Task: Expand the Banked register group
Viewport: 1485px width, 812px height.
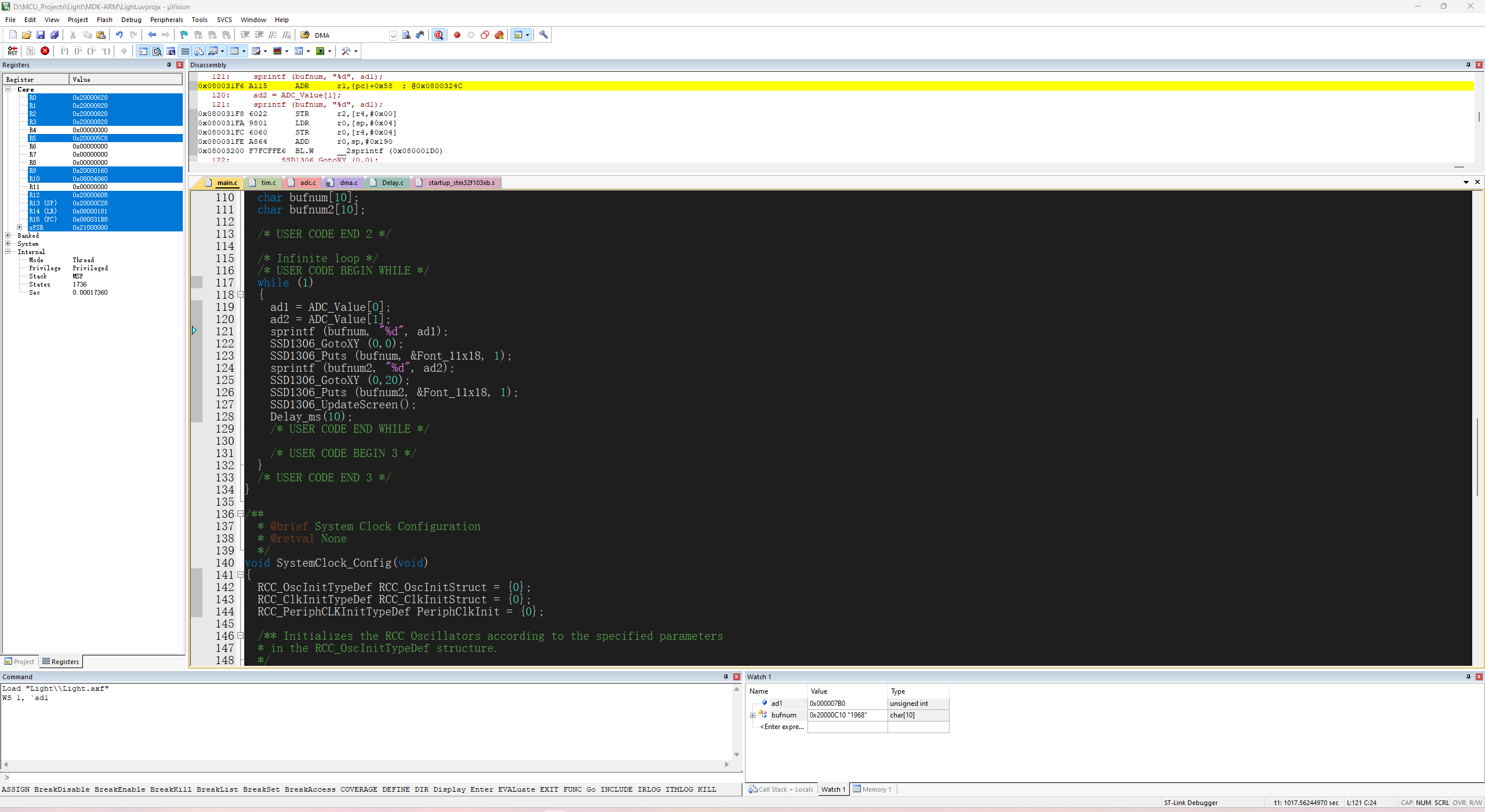Action: [x=8, y=235]
